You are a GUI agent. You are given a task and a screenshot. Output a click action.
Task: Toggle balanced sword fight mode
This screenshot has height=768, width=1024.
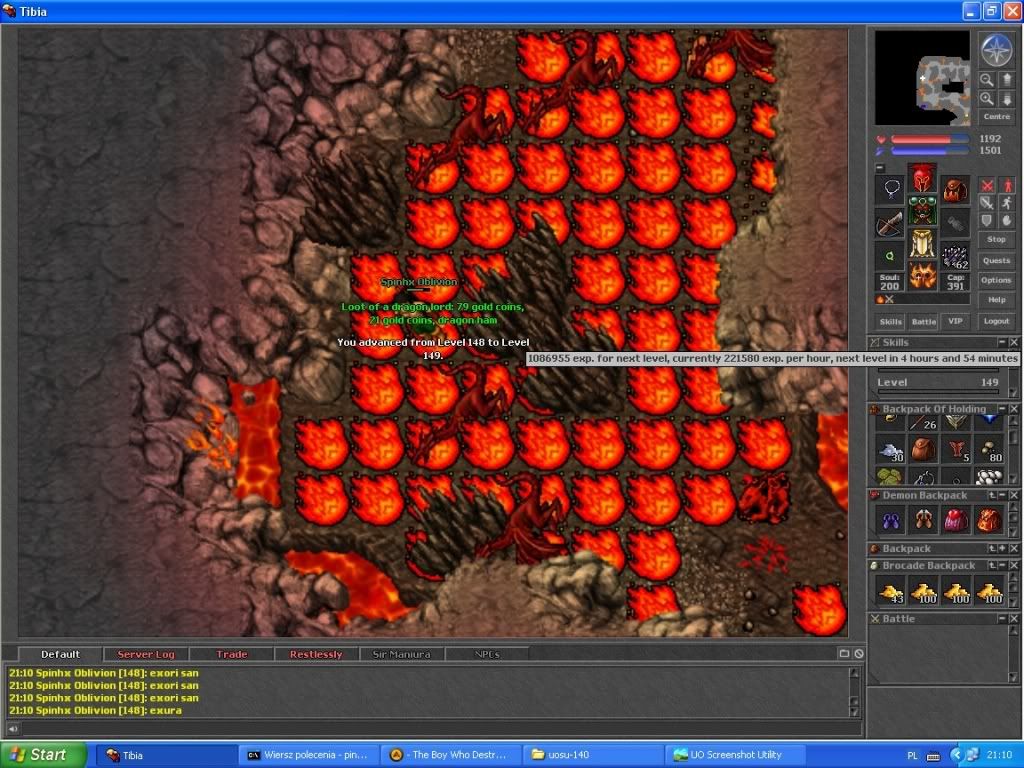coord(987,203)
